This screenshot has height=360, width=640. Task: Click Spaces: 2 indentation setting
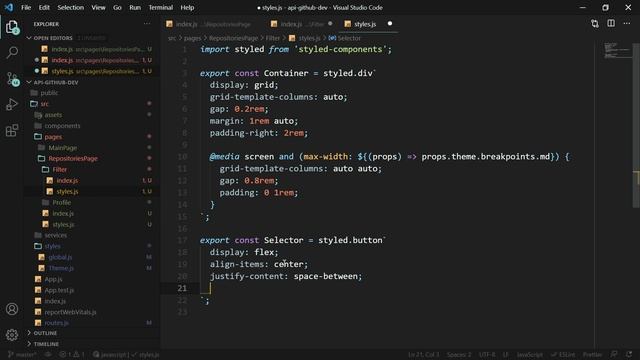click(459, 355)
